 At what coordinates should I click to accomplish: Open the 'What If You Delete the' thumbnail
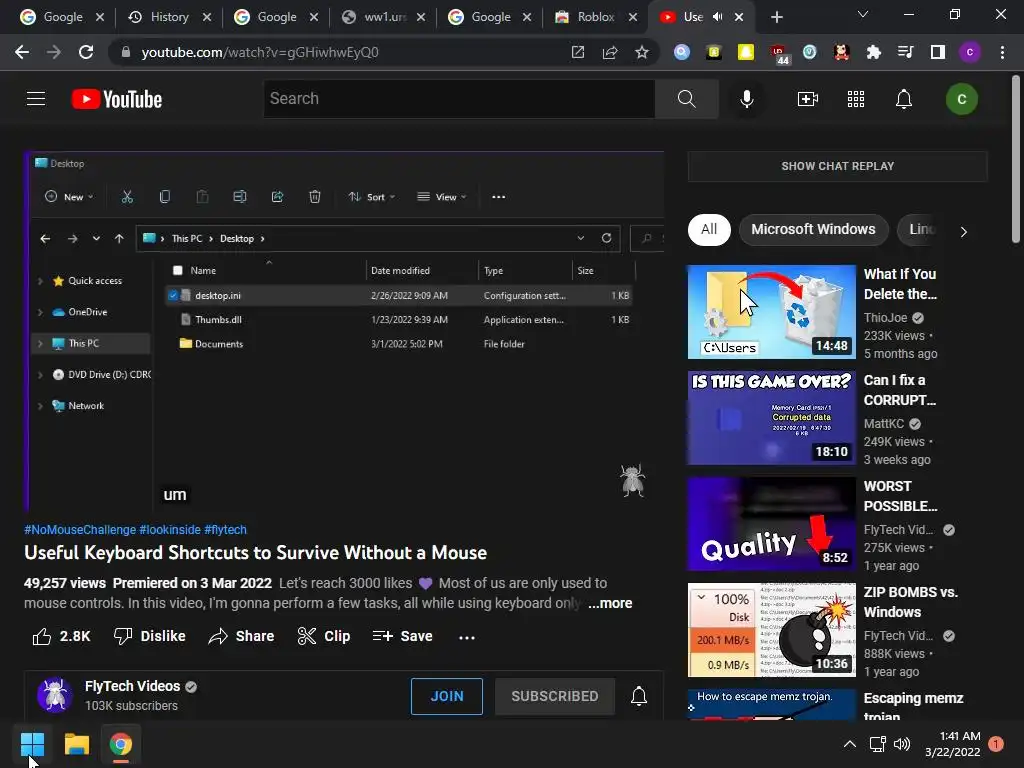(771, 312)
